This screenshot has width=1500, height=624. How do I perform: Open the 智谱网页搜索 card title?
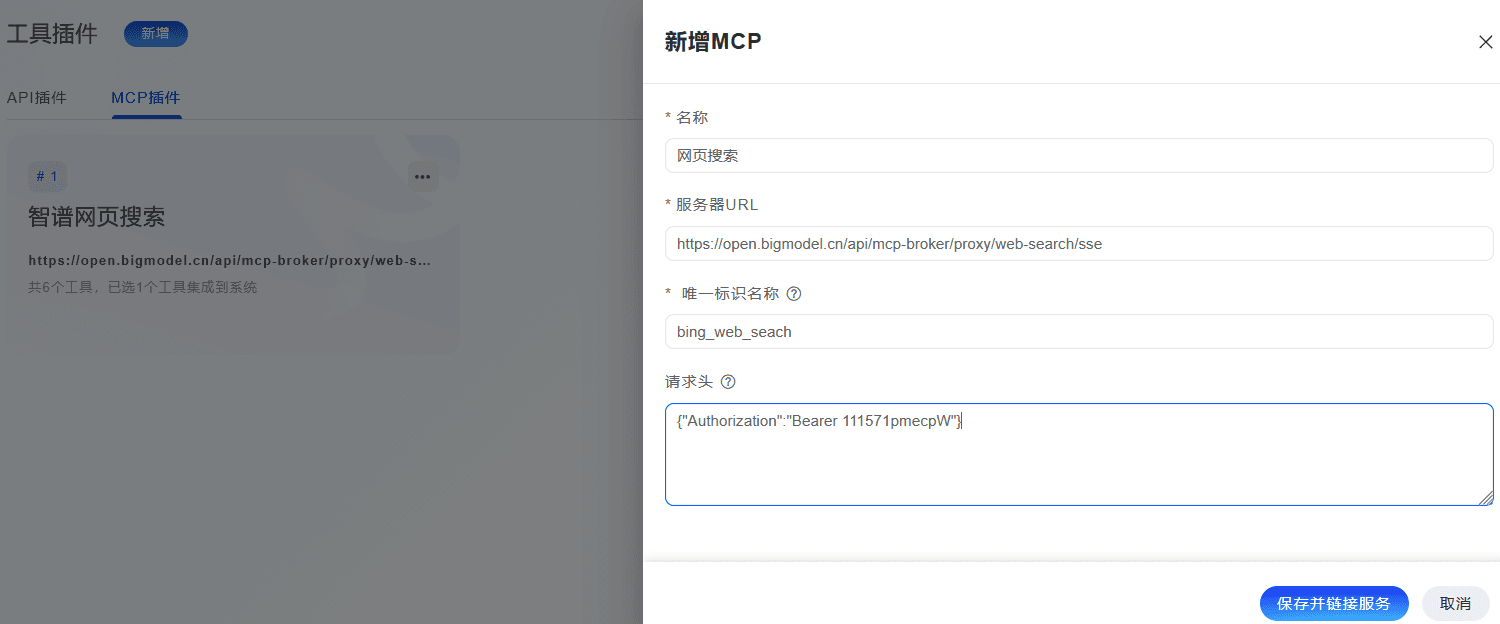pos(97,217)
